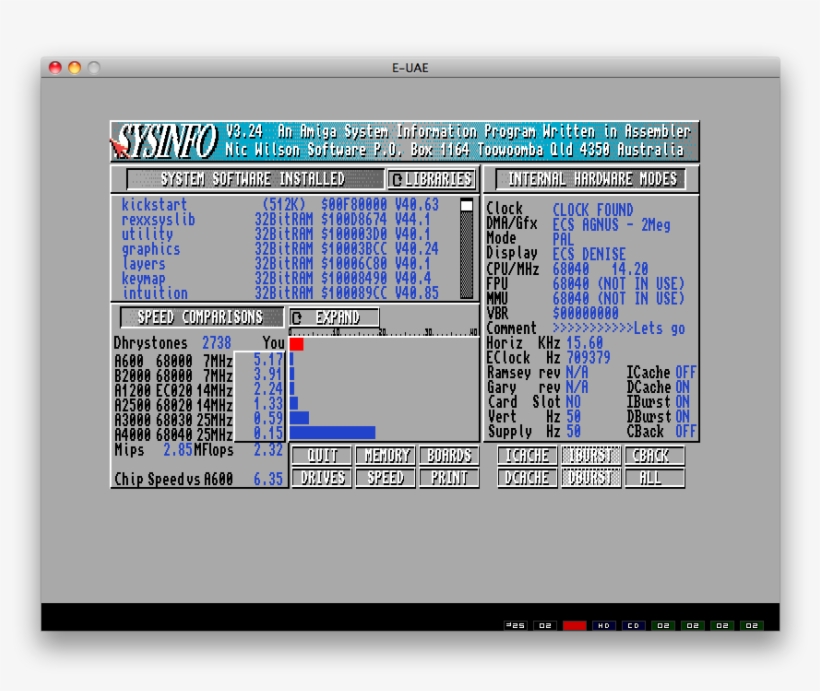
Task: Click the B2000 68000 7MHz comparison row
Action: 199,376
